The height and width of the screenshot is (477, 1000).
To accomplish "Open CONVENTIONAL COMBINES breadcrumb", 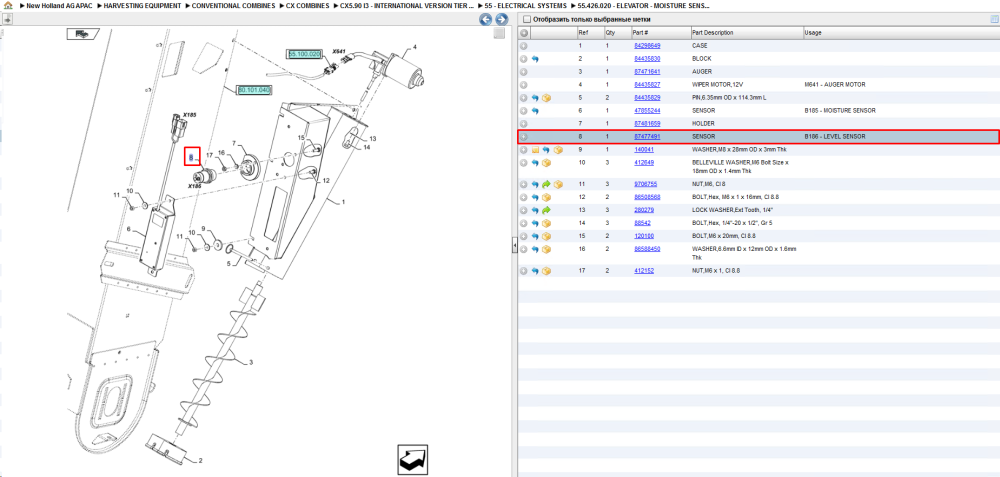I will tap(233, 5).
